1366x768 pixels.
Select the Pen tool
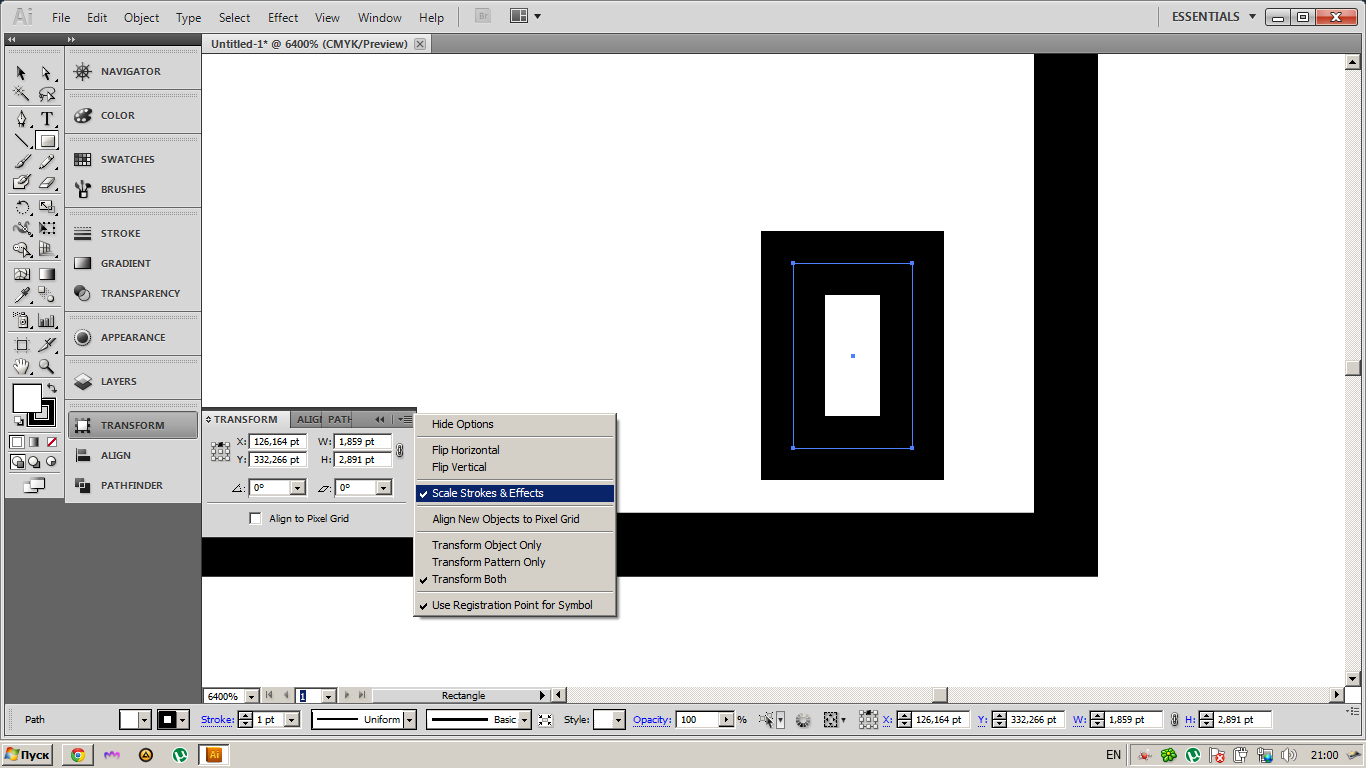click(x=21, y=119)
